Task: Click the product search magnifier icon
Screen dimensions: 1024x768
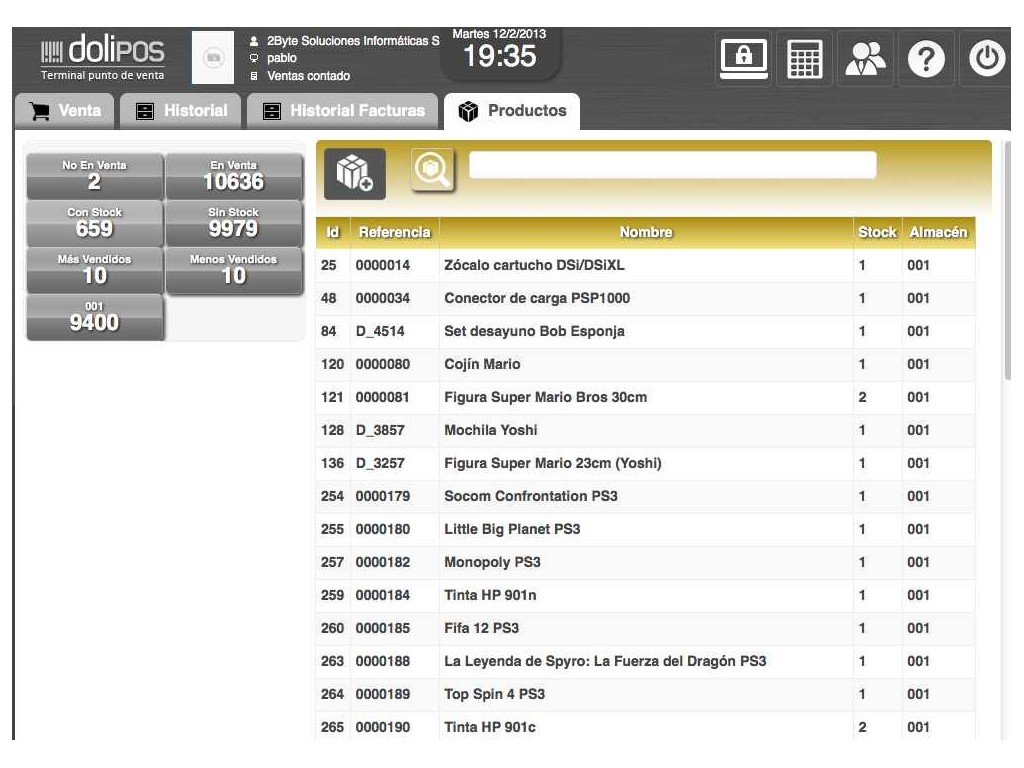Action: pyautogui.click(x=432, y=170)
